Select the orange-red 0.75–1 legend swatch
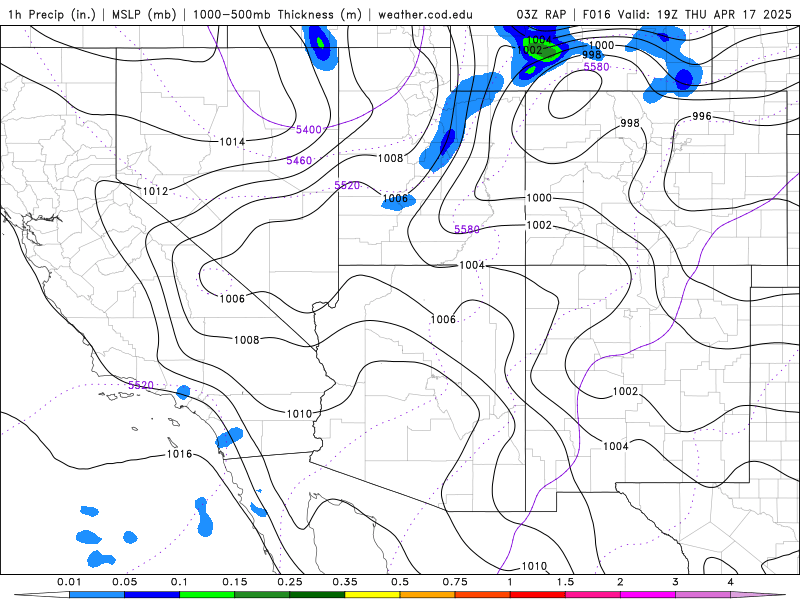The width and height of the screenshot is (800, 600). pos(483,595)
